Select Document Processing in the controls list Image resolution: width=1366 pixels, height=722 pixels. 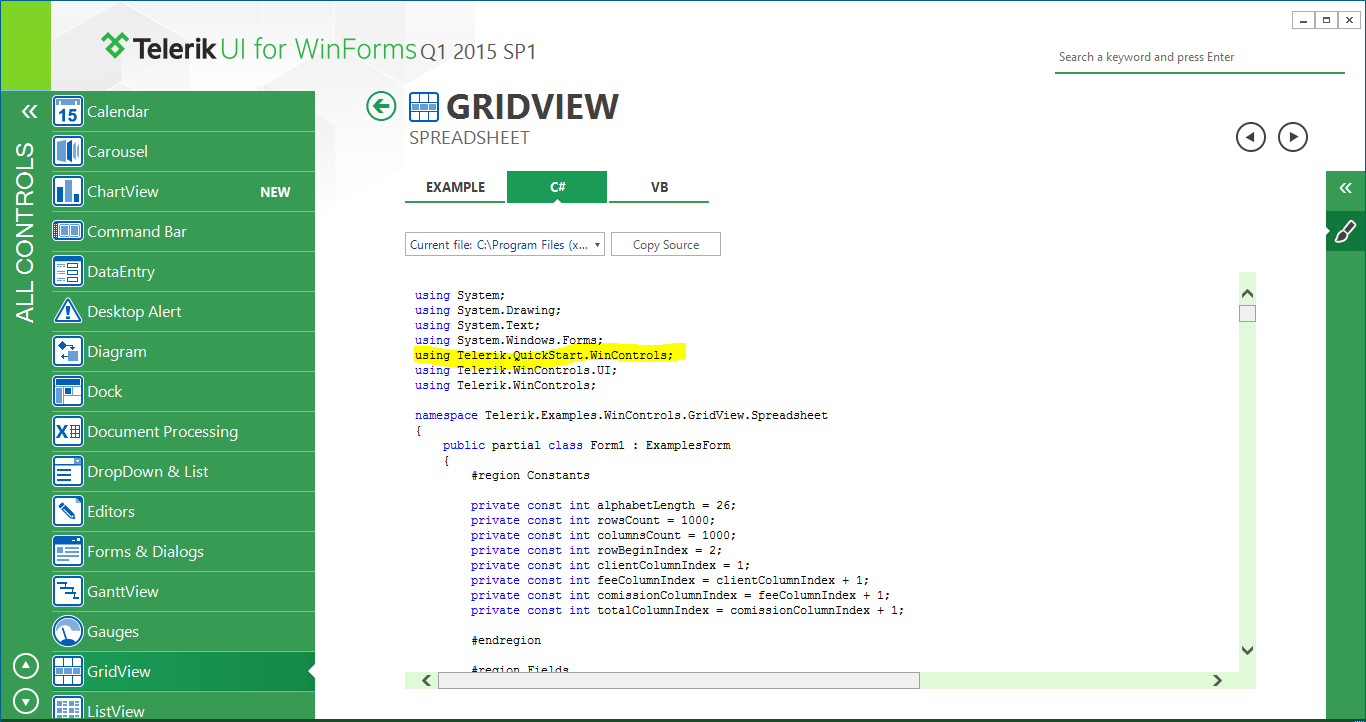(162, 432)
